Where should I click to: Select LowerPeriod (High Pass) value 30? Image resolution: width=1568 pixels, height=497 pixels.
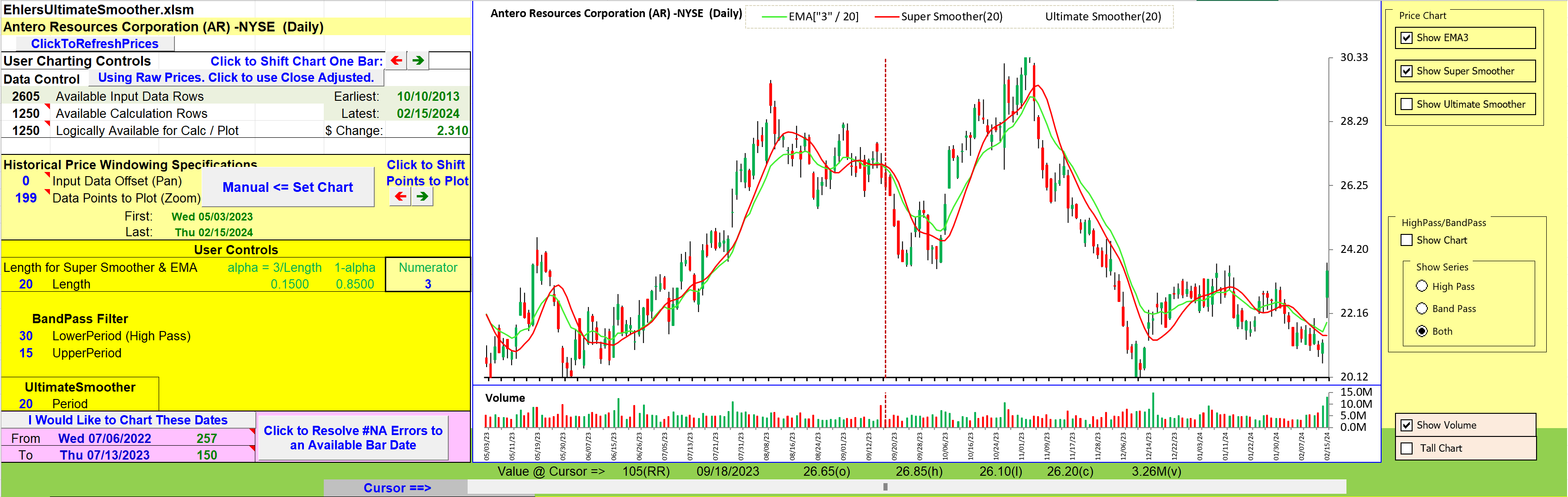pos(25,336)
